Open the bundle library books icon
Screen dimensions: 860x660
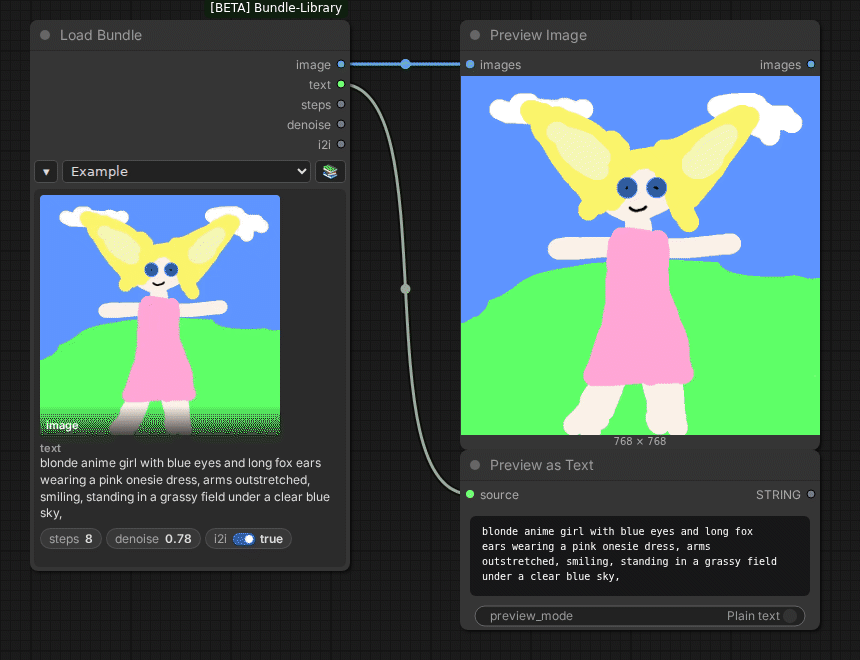(x=330, y=172)
